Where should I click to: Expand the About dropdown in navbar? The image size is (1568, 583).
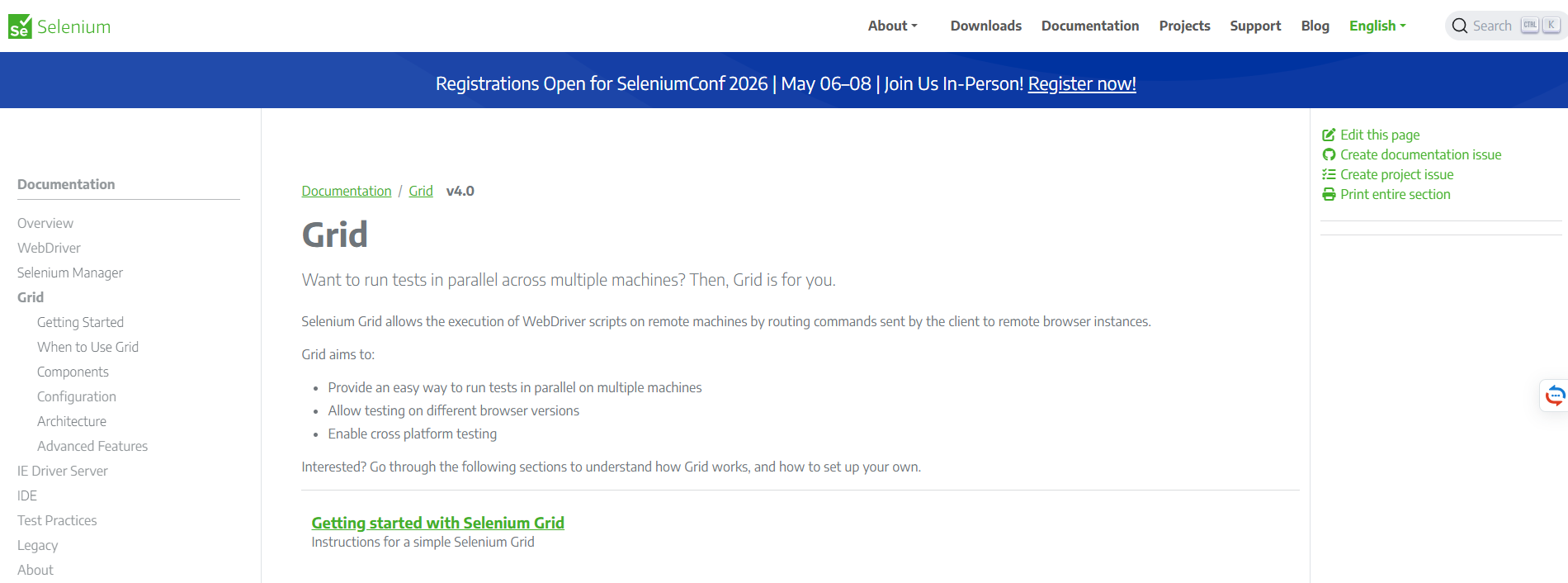(892, 26)
